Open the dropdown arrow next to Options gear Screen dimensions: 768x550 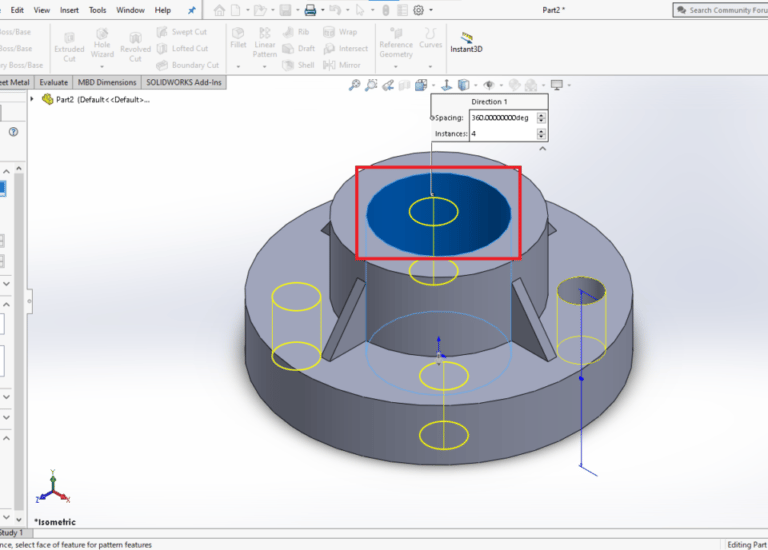click(x=431, y=10)
